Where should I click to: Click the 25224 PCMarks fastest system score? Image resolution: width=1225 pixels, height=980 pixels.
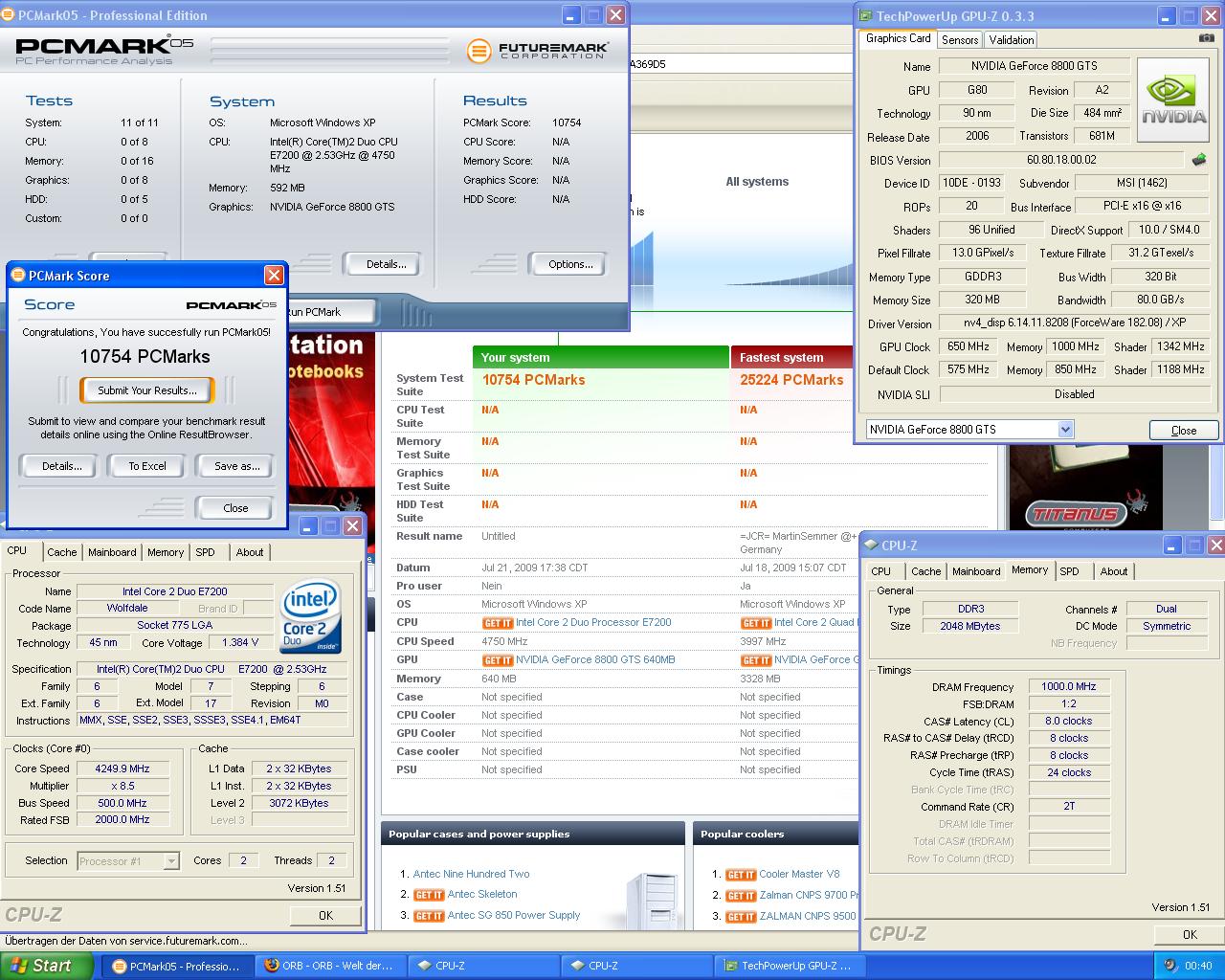(x=791, y=380)
